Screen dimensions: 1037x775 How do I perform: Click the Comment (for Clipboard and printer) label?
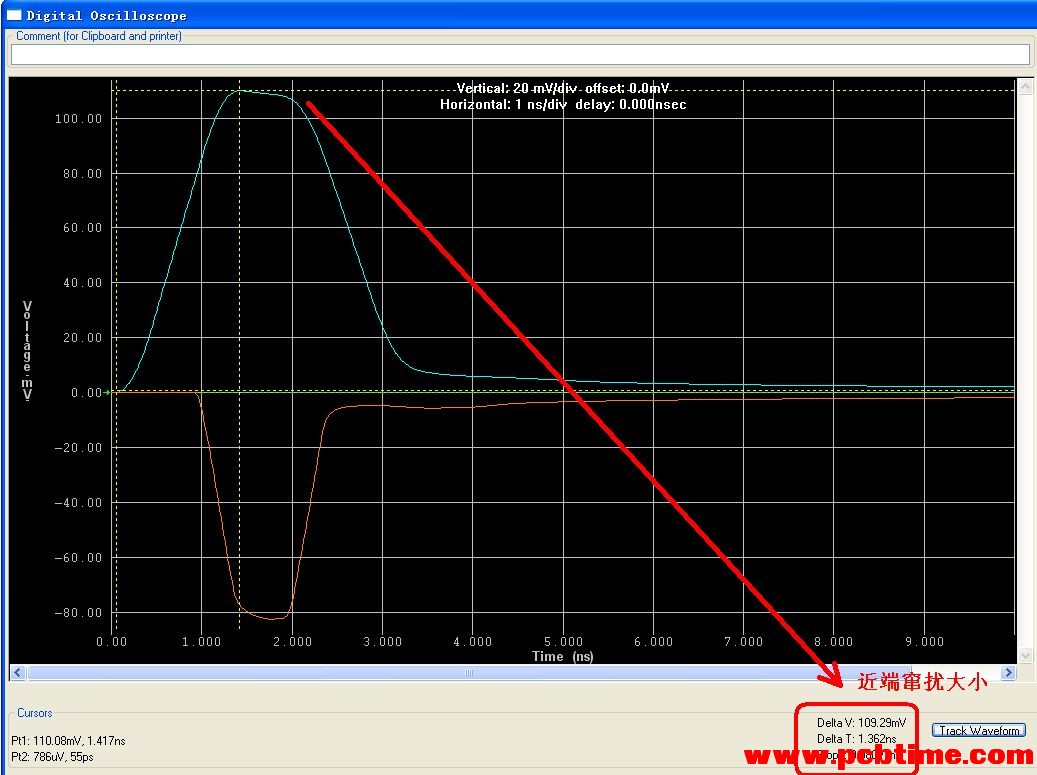[x=99, y=36]
